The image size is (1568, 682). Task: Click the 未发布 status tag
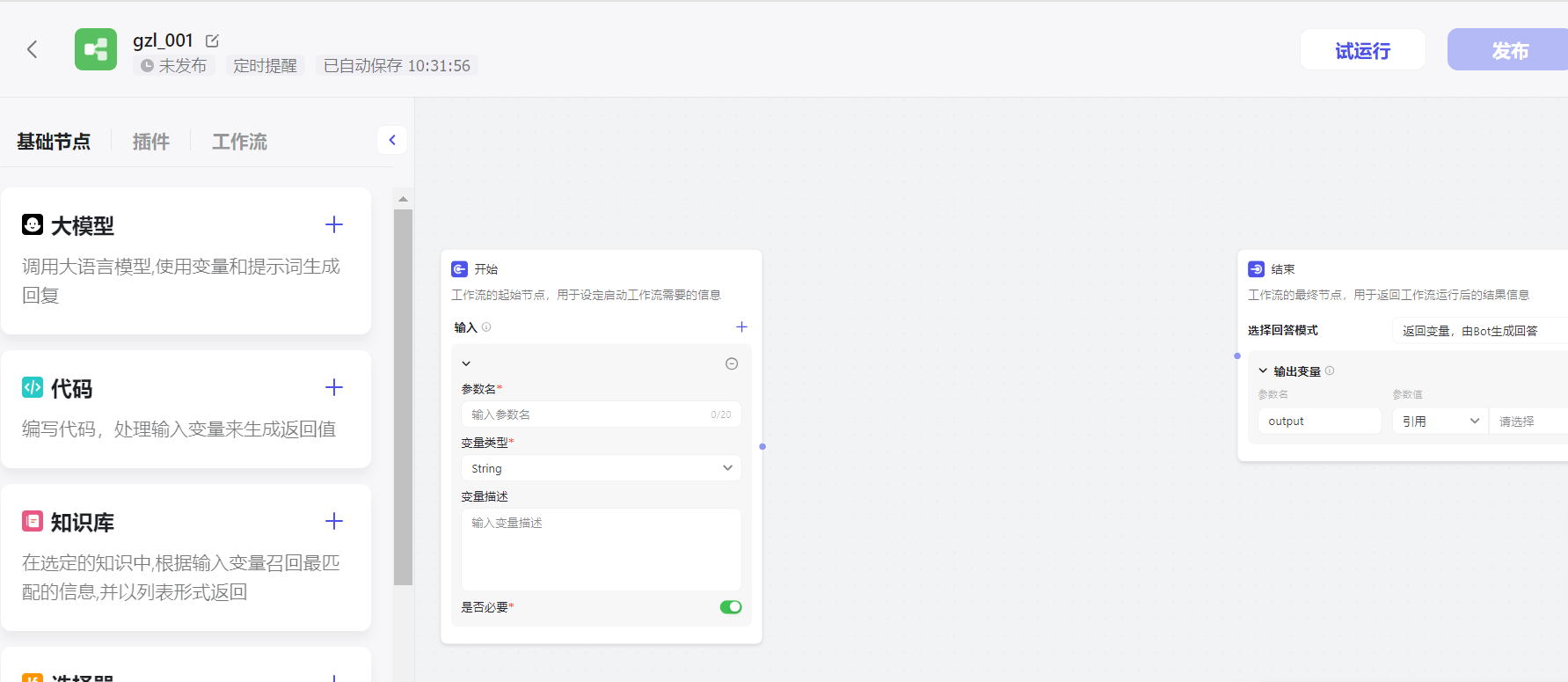tap(174, 66)
